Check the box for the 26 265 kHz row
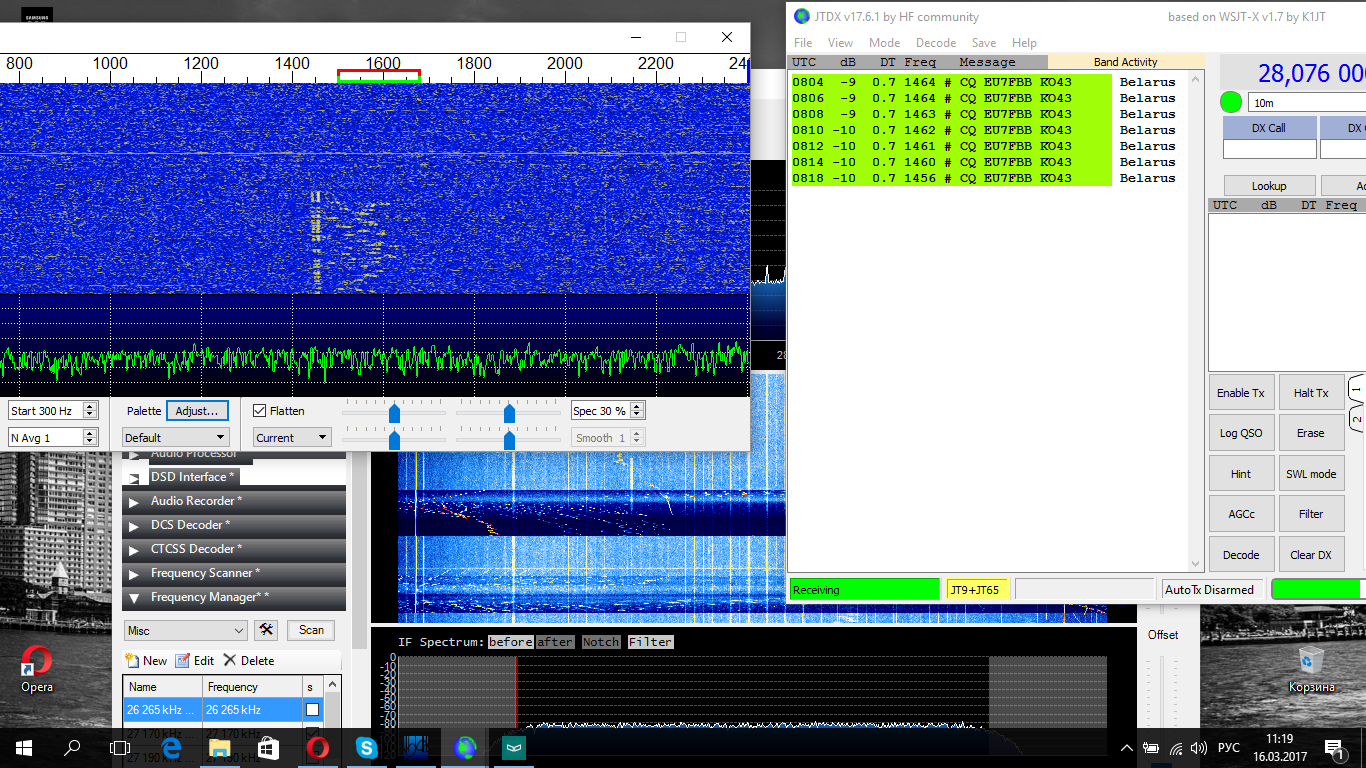 (x=312, y=709)
